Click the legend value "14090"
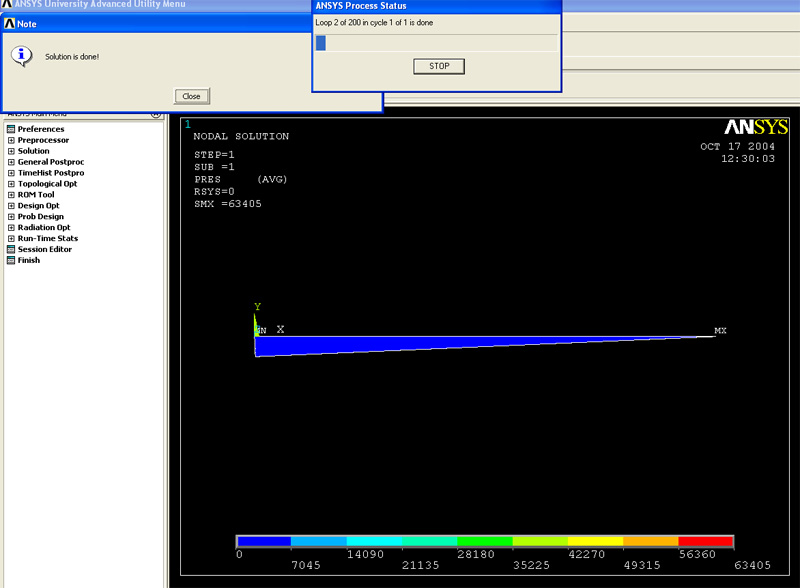 pyautogui.click(x=365, y=554)
